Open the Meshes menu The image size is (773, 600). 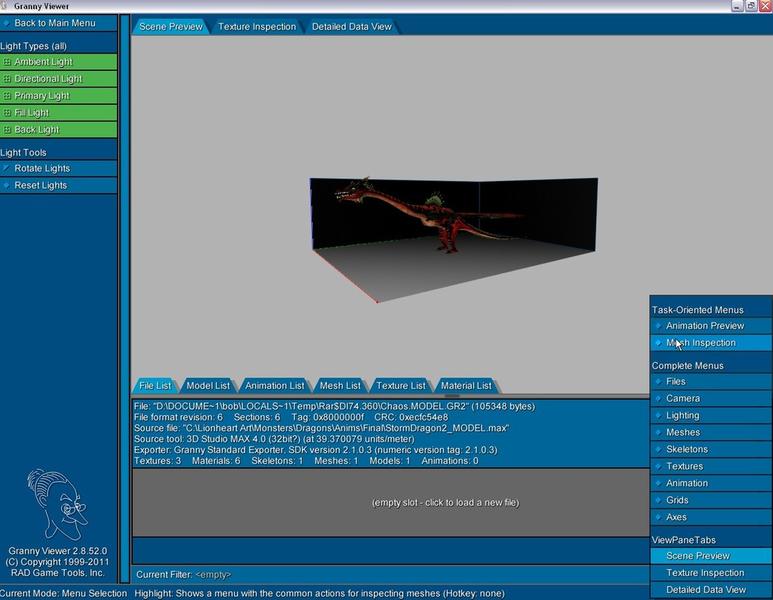pyautogui.click(x=710, y=432)
